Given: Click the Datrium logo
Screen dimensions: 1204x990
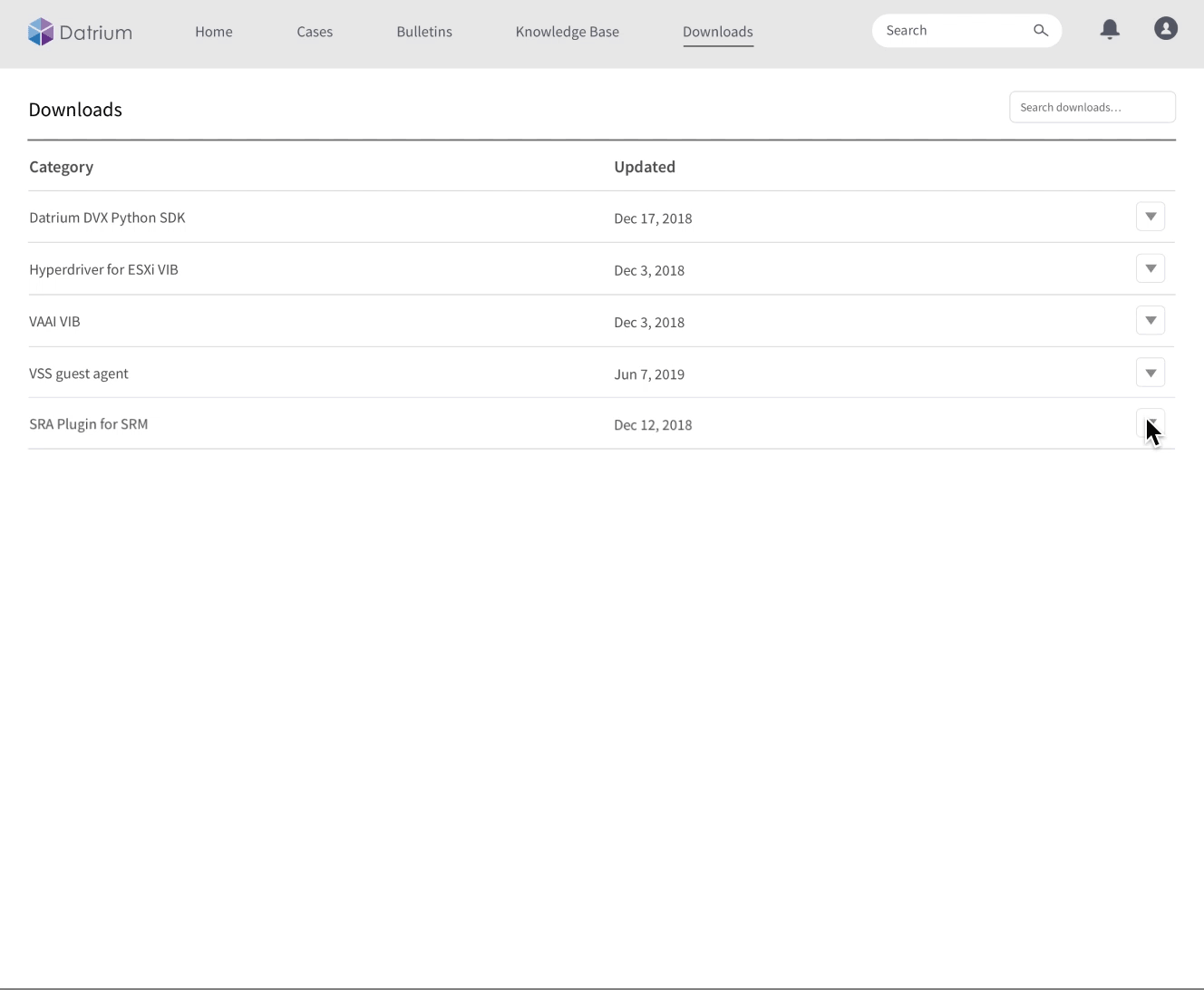Looking at the screenshot, I should (x=80, y=32).
